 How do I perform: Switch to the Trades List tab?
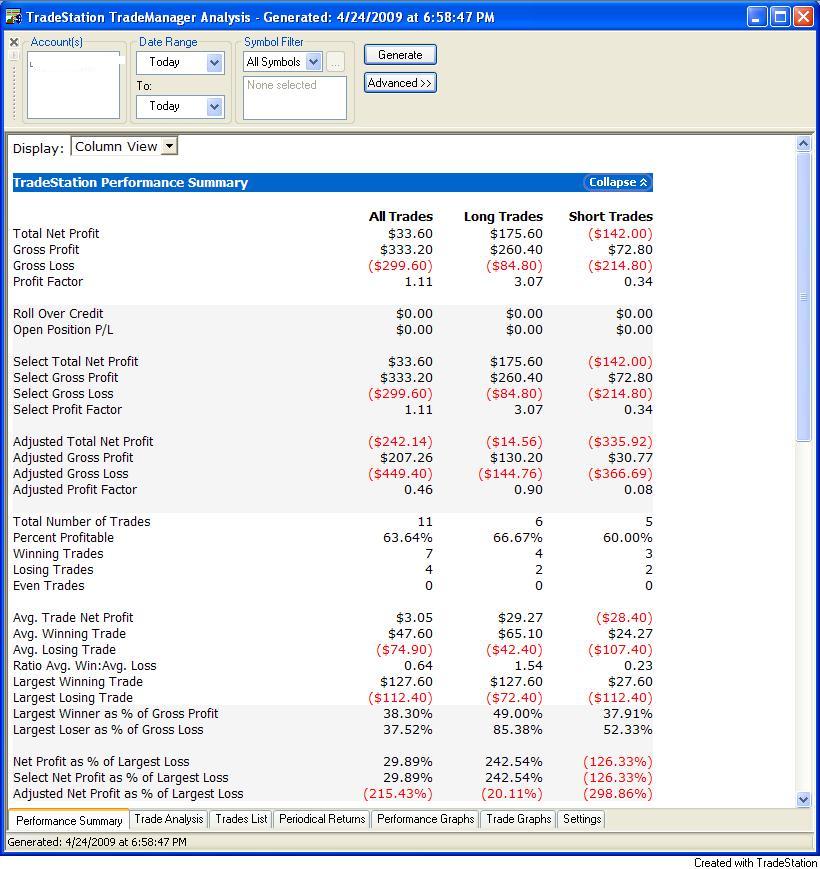pos(241,819)
